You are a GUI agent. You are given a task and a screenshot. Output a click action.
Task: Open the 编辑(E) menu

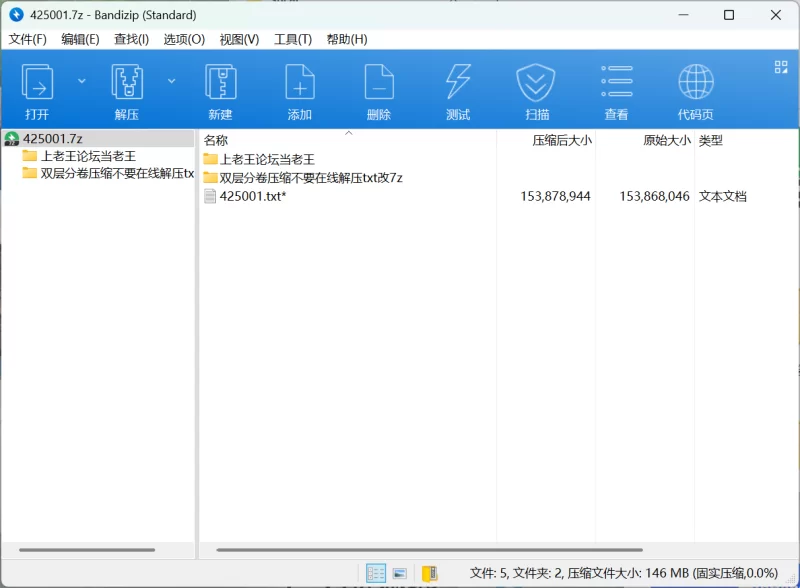point(80,39)
